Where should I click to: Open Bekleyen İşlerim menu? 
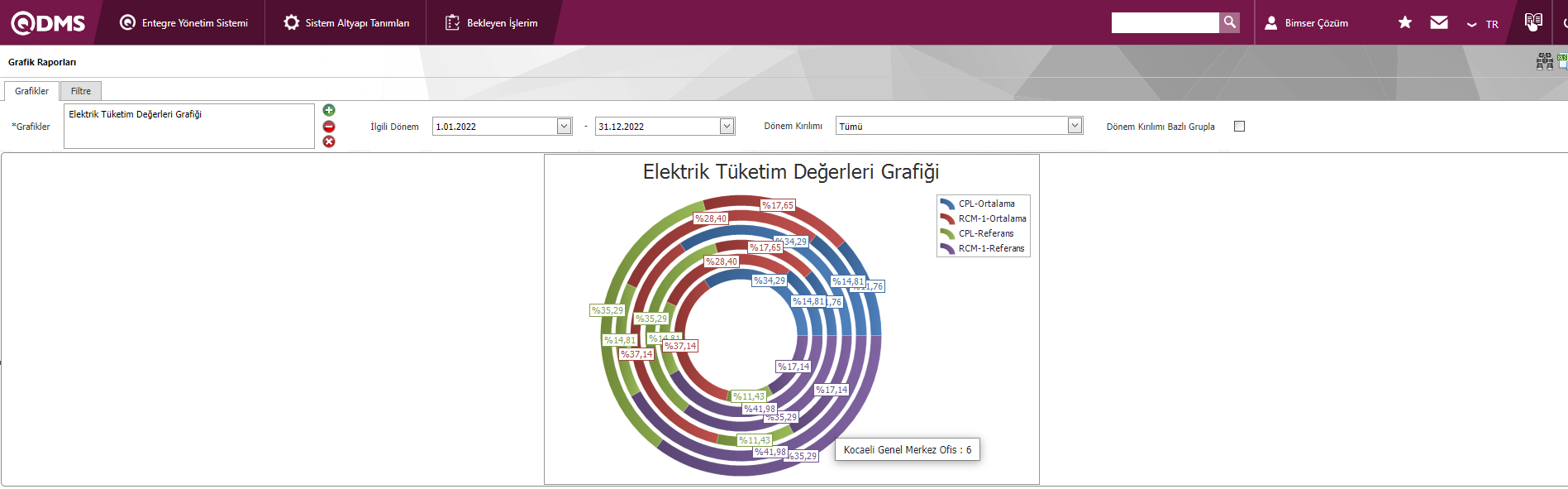click(x=492, y=23)
